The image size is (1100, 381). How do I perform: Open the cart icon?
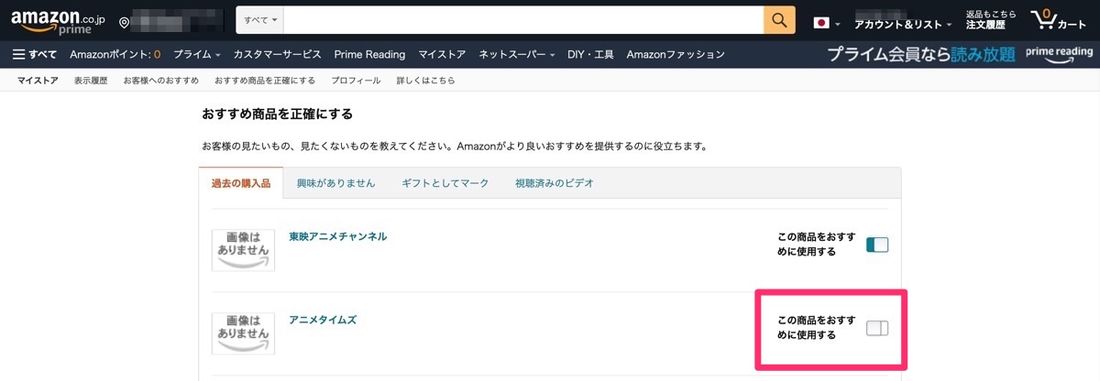1058,20
